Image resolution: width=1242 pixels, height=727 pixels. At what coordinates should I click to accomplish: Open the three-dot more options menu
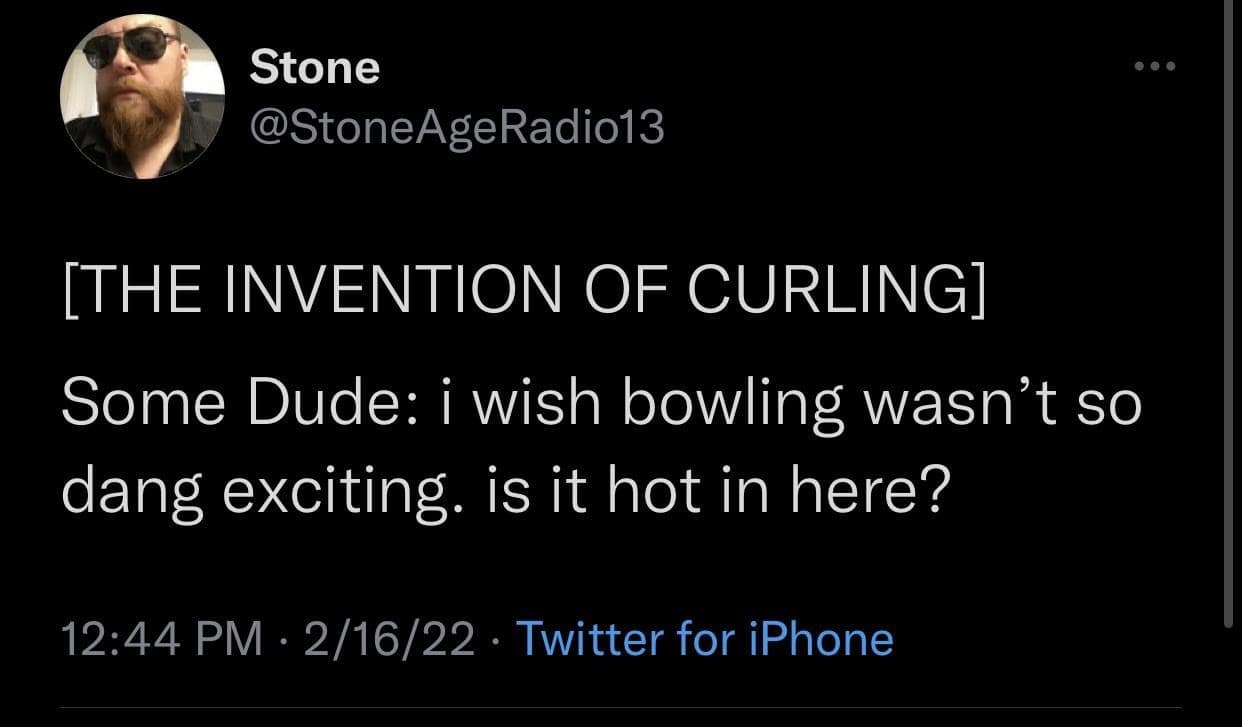(x=1156, y=67)
